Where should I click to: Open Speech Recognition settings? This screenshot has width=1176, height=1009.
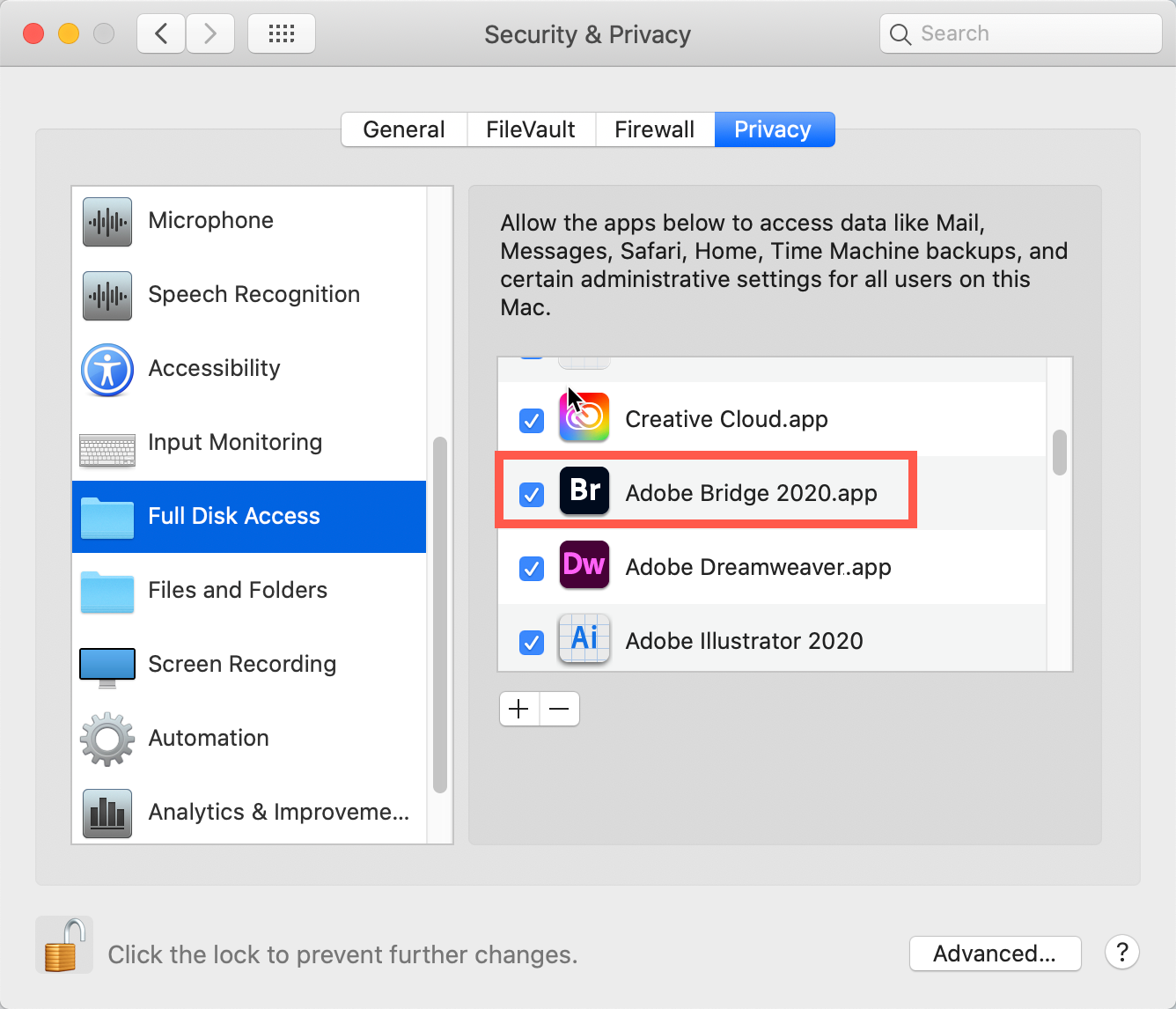[254, 294]
